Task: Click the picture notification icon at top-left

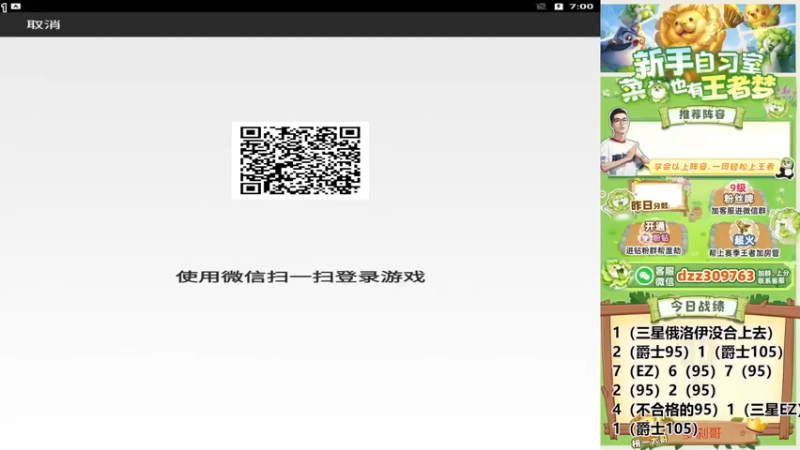Action: coord(16,6)
